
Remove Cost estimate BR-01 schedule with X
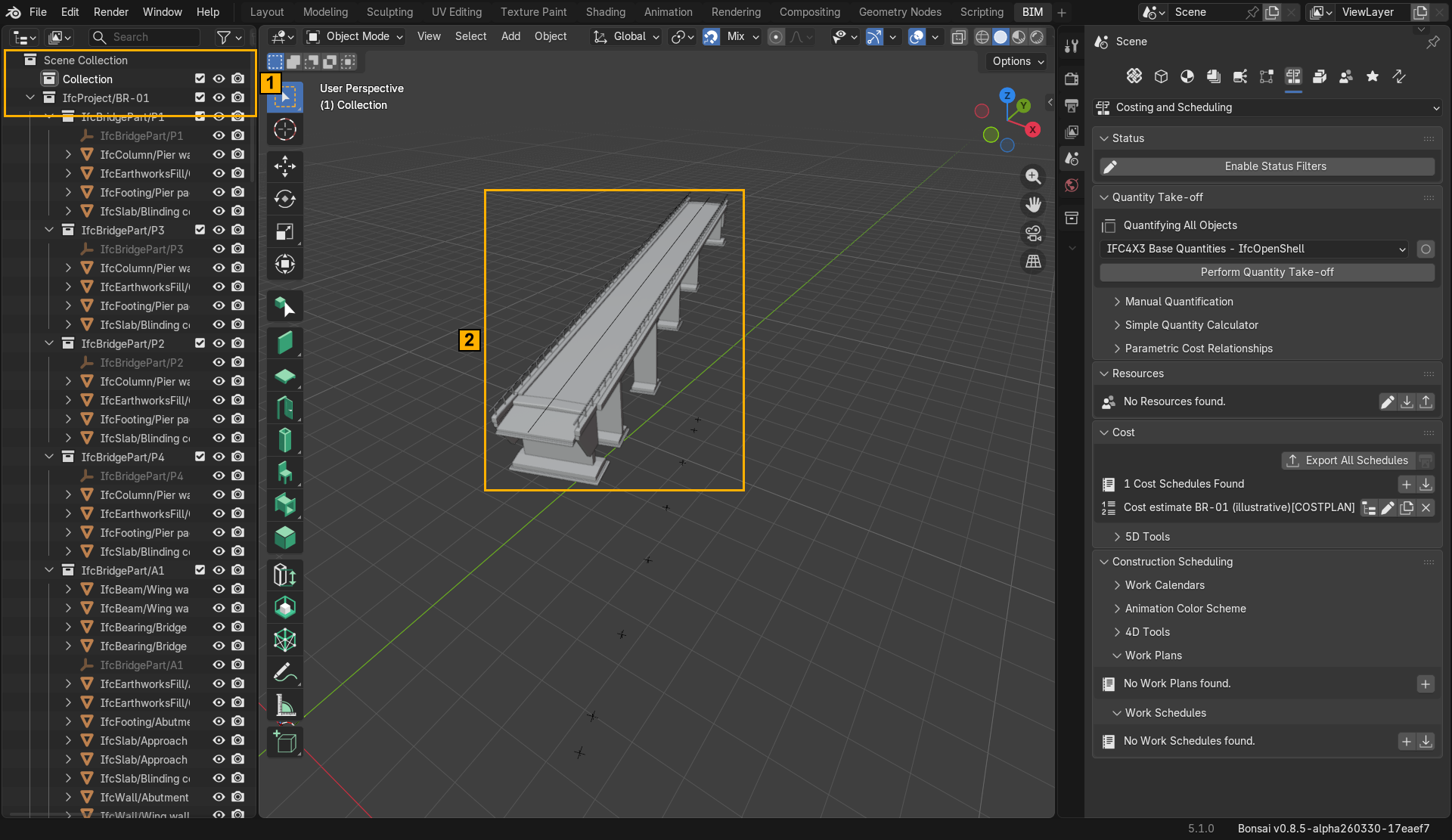(1426, 508)
